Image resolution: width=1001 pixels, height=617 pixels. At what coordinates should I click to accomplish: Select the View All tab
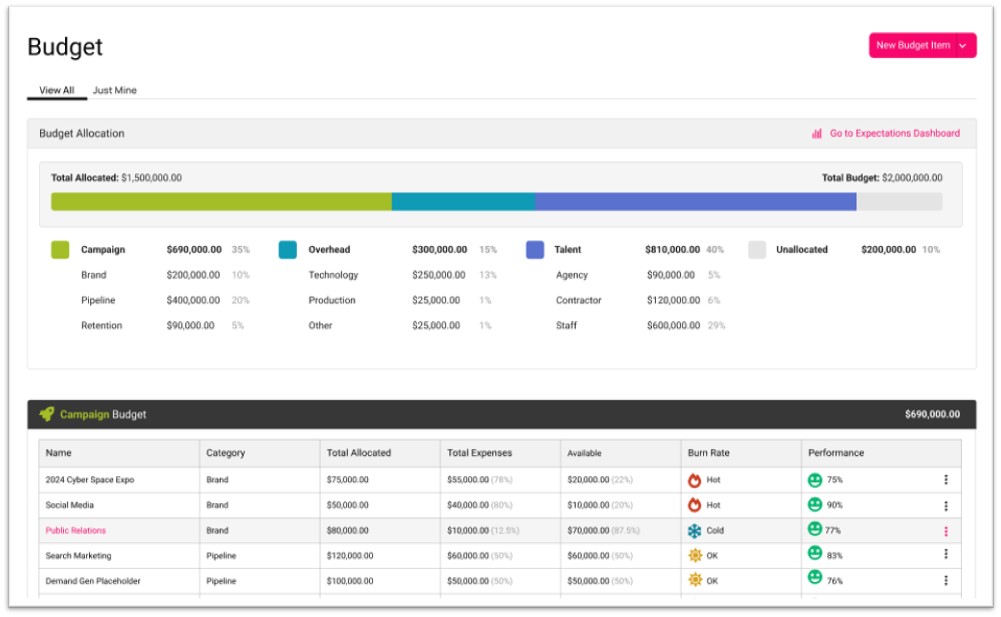click(57, 91)
